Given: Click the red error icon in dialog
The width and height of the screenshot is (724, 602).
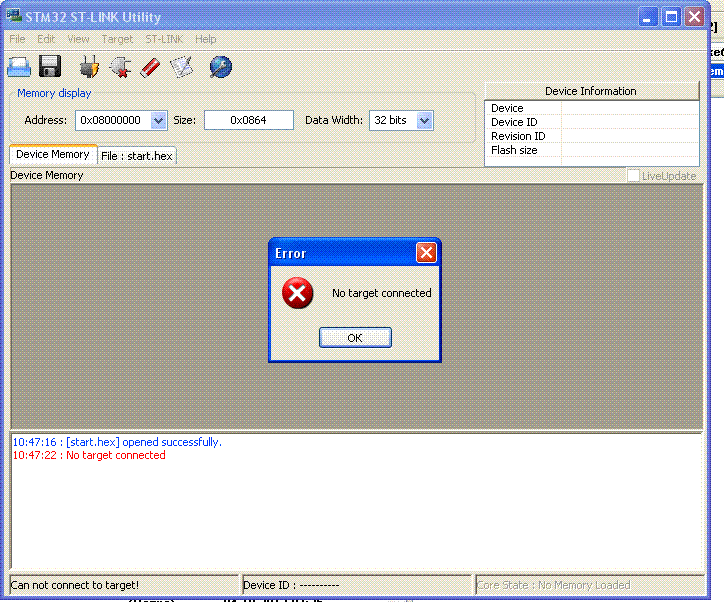Looking at the screenshot, I should point(297,293).
